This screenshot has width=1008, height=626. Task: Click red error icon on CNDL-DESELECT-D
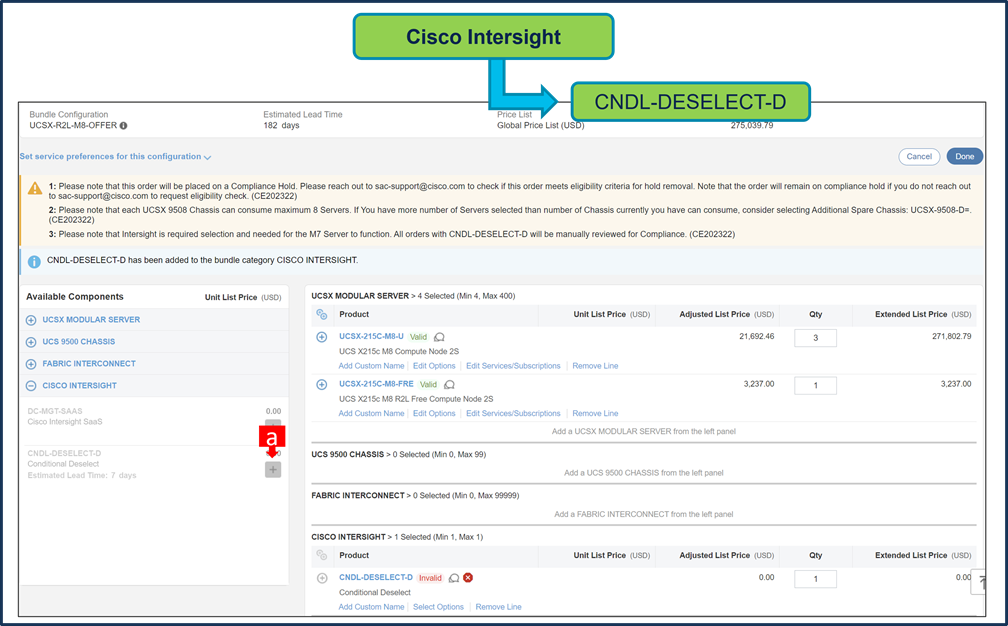coord(468,577)
